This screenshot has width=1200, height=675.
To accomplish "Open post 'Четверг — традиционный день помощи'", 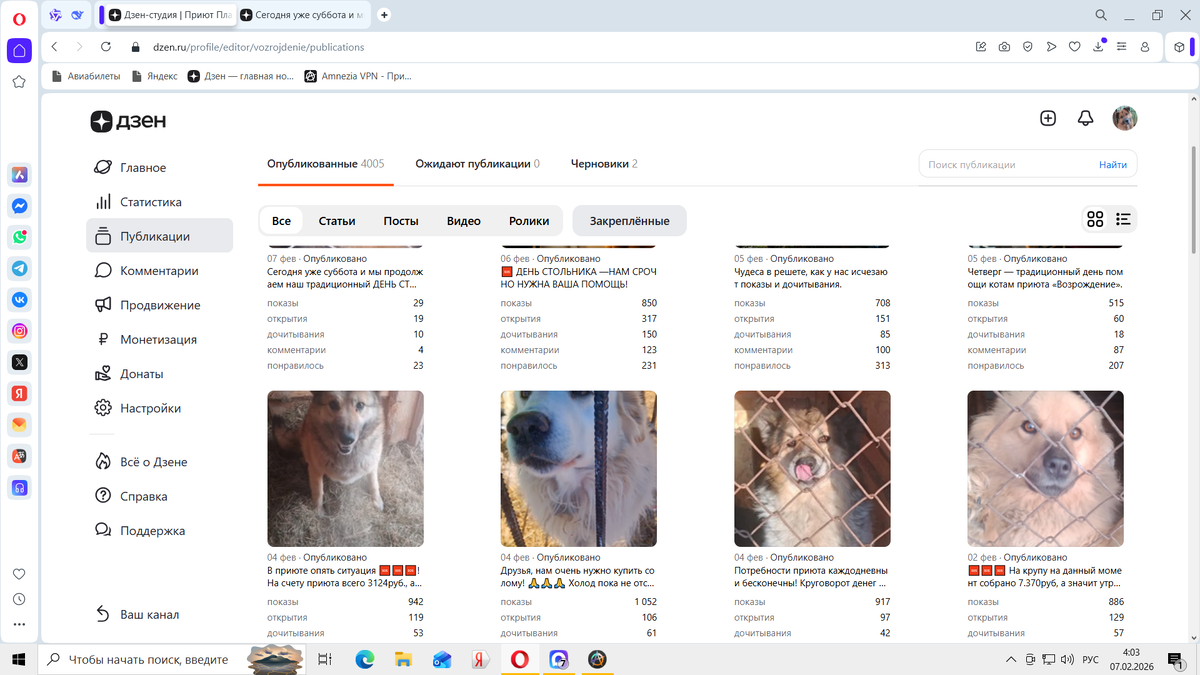I will point(1046,278).
